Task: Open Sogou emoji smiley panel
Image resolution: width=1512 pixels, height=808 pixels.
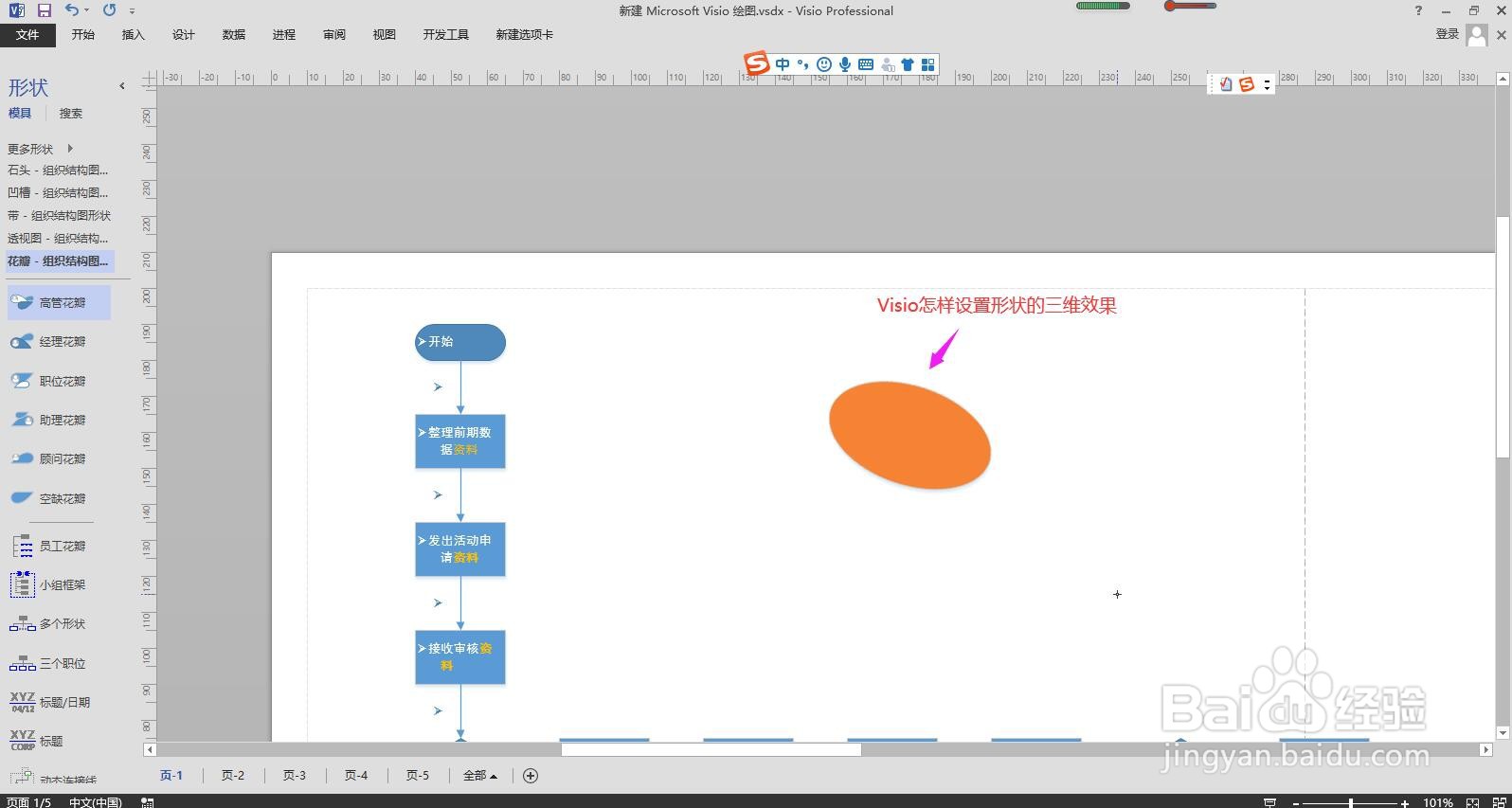Action: click(824, 64)
